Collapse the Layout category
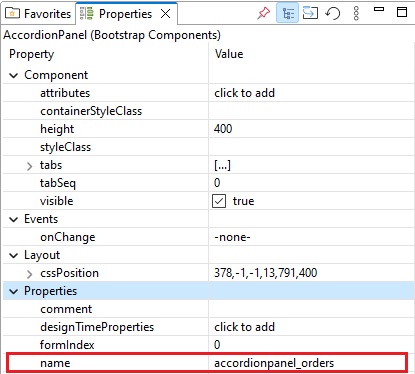The width and height of the screenshot is (415, 374). pos(14,255)
